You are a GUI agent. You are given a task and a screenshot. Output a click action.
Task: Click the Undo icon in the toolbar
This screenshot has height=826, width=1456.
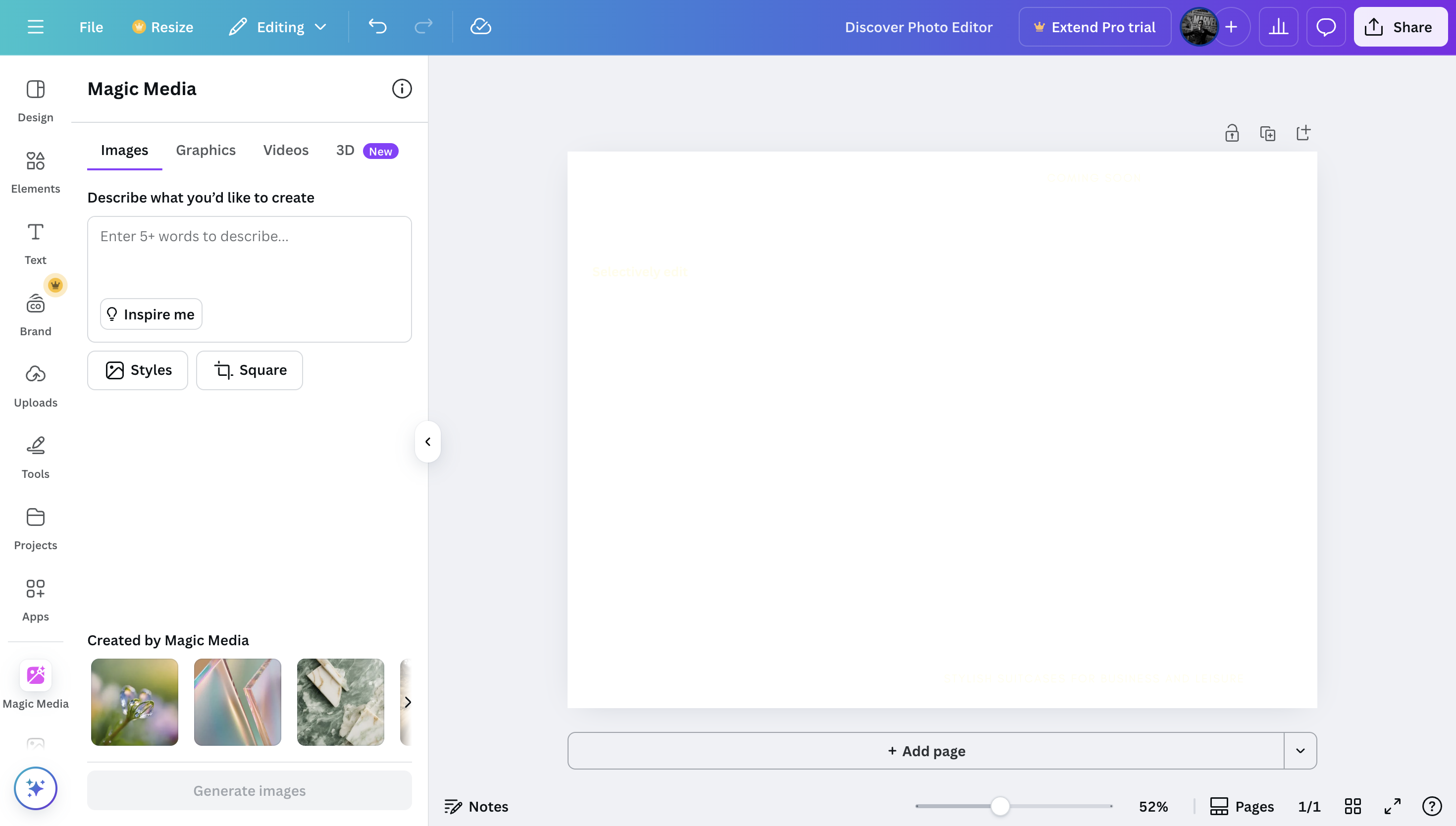pyautogui.click(x=378, y=27)
